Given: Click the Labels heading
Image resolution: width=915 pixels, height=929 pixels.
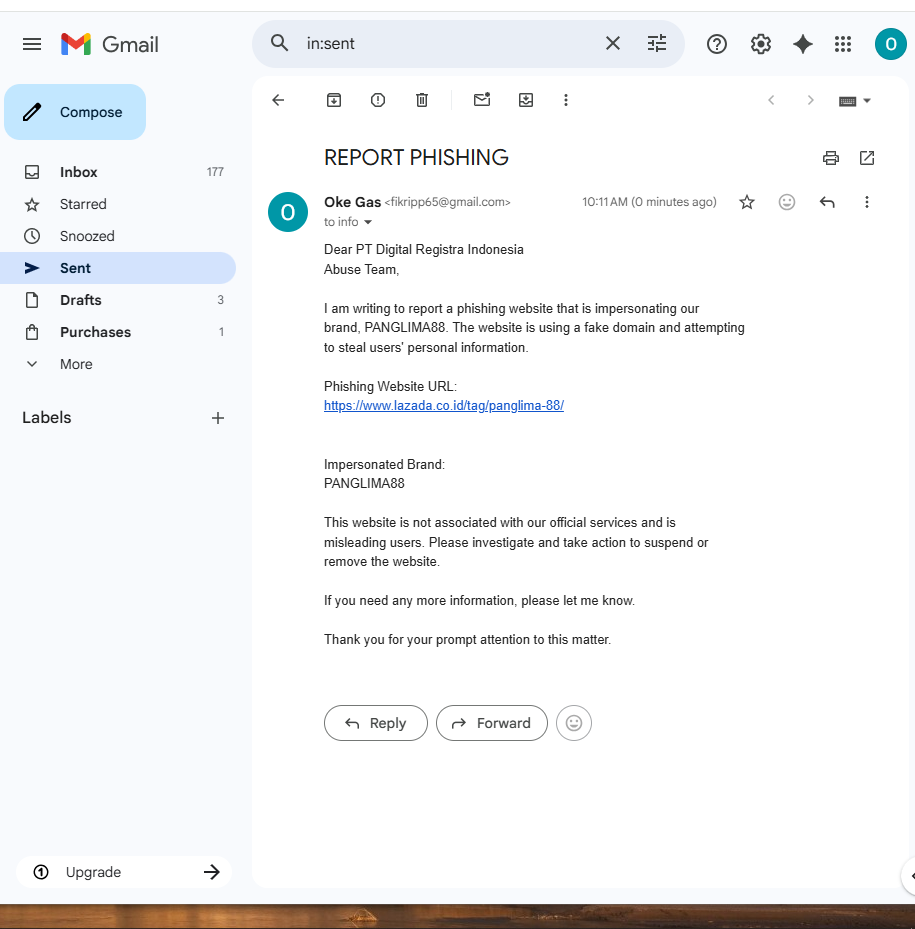Looking at the screenshot, I should coord(47,418).
